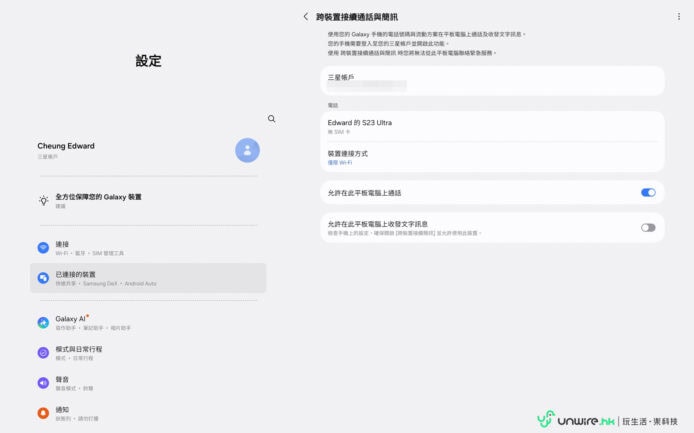The image size is (694, 433).
Task: Open the settings search magnifier icon
Action: [x=271, y=119]
